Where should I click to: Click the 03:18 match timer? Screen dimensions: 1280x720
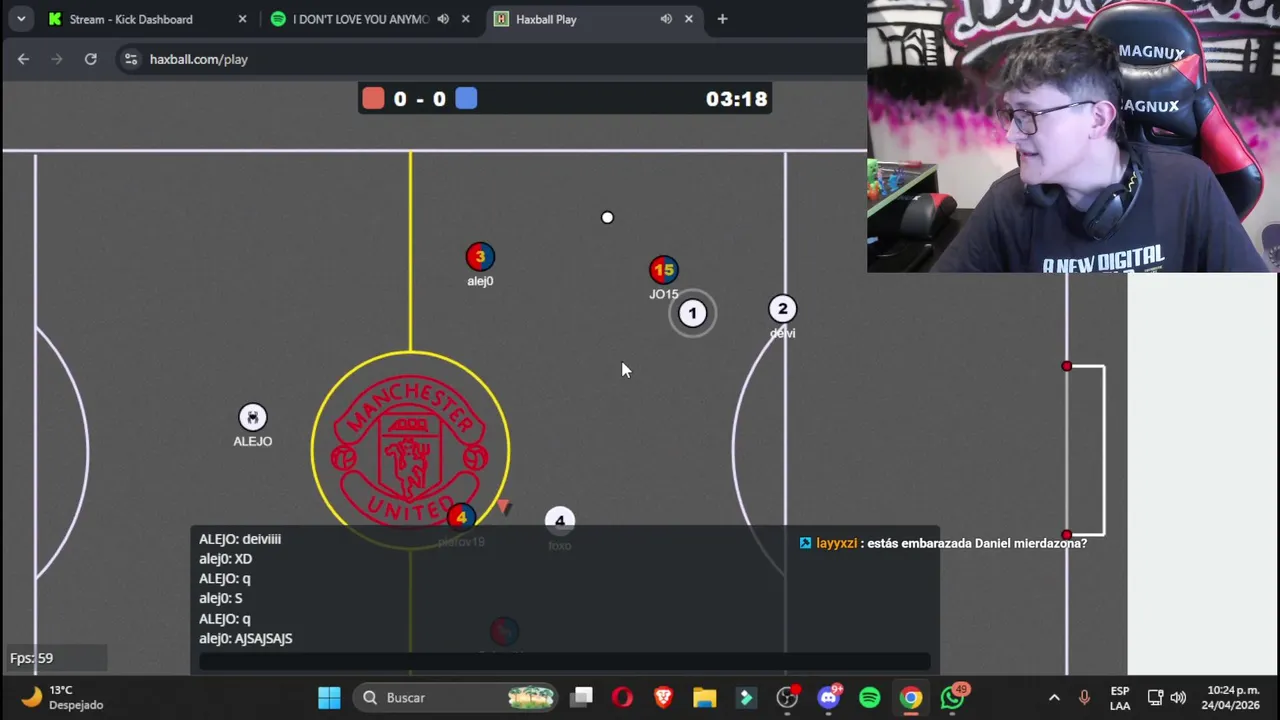pos(736,99)
